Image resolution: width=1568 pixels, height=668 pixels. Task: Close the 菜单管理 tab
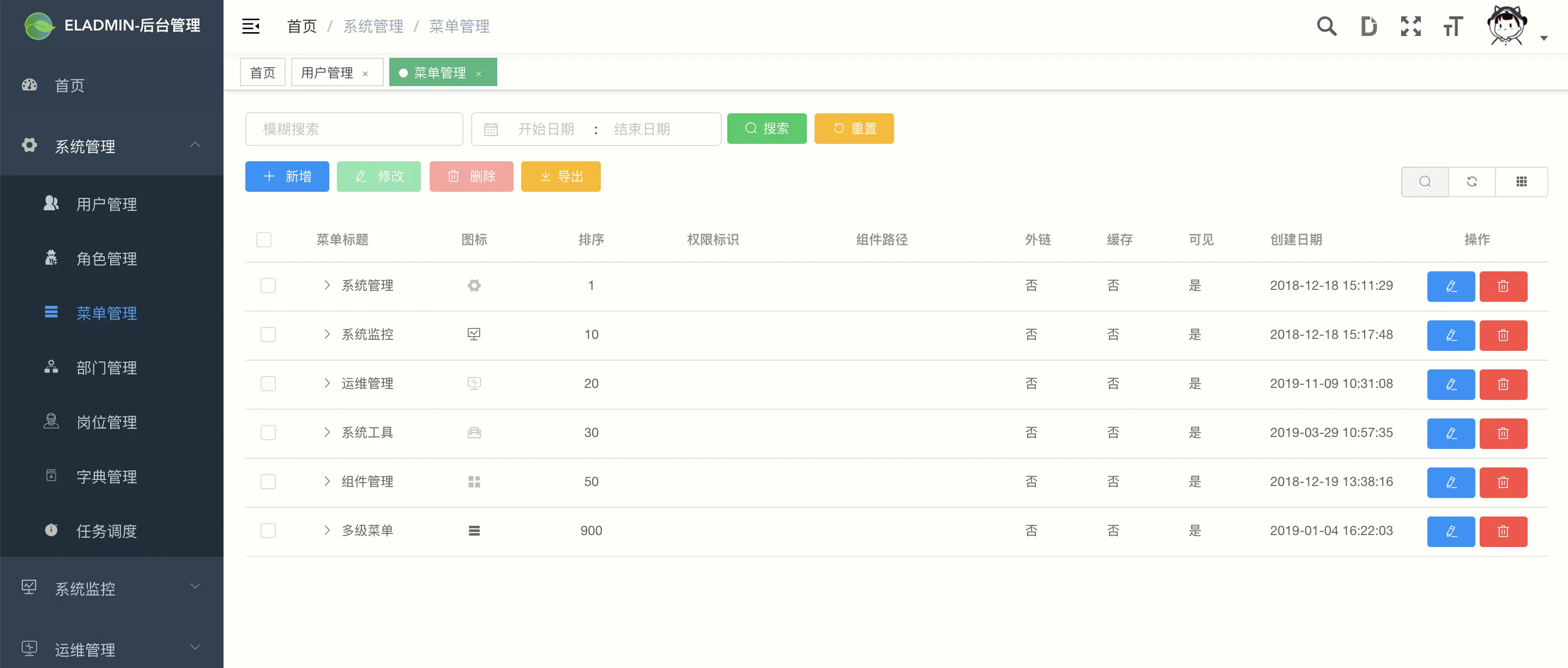pos(479,74)
